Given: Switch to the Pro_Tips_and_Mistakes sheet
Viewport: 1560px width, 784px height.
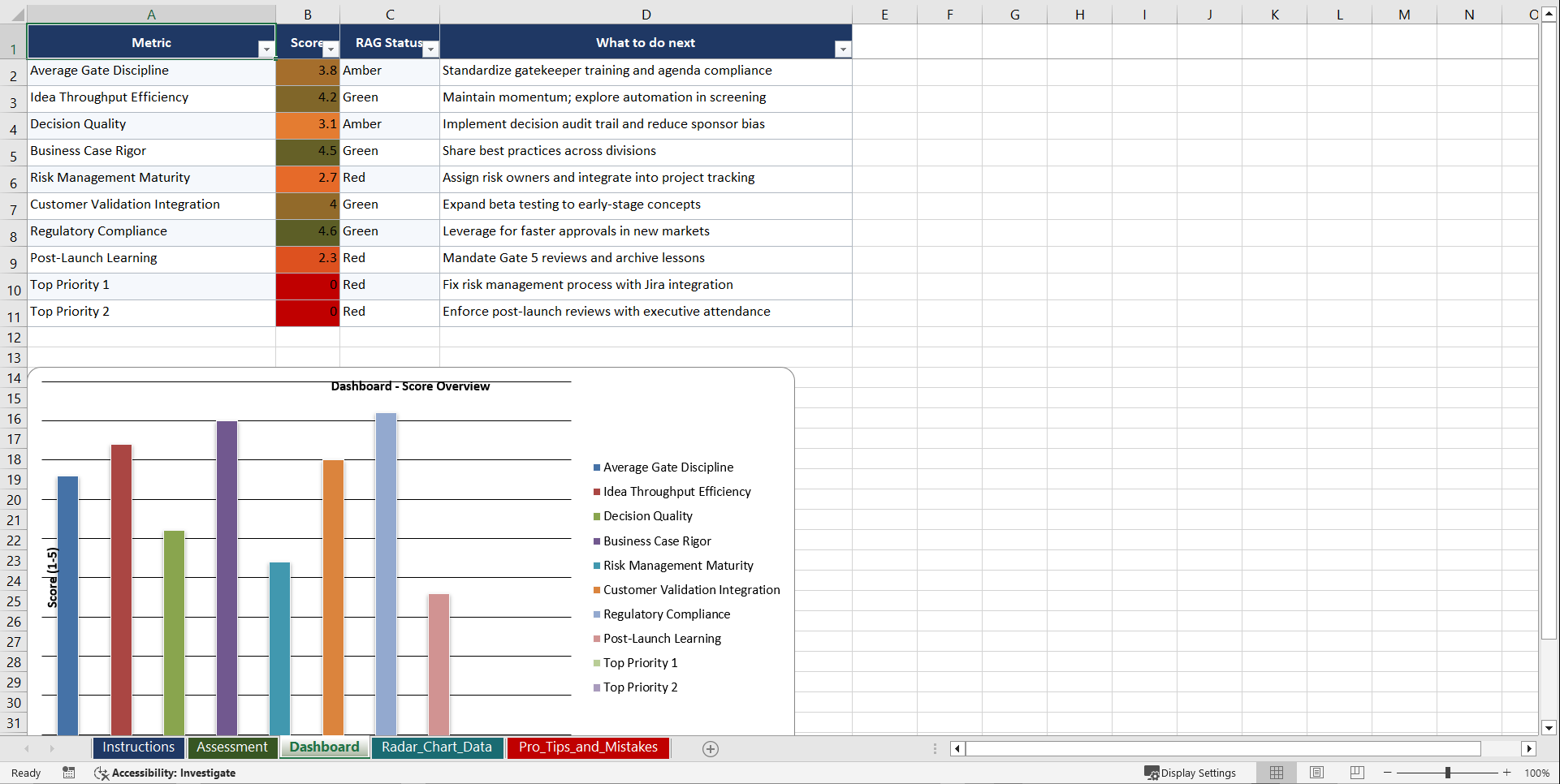Looking at the screenshot, I should [x=587, y=747].
